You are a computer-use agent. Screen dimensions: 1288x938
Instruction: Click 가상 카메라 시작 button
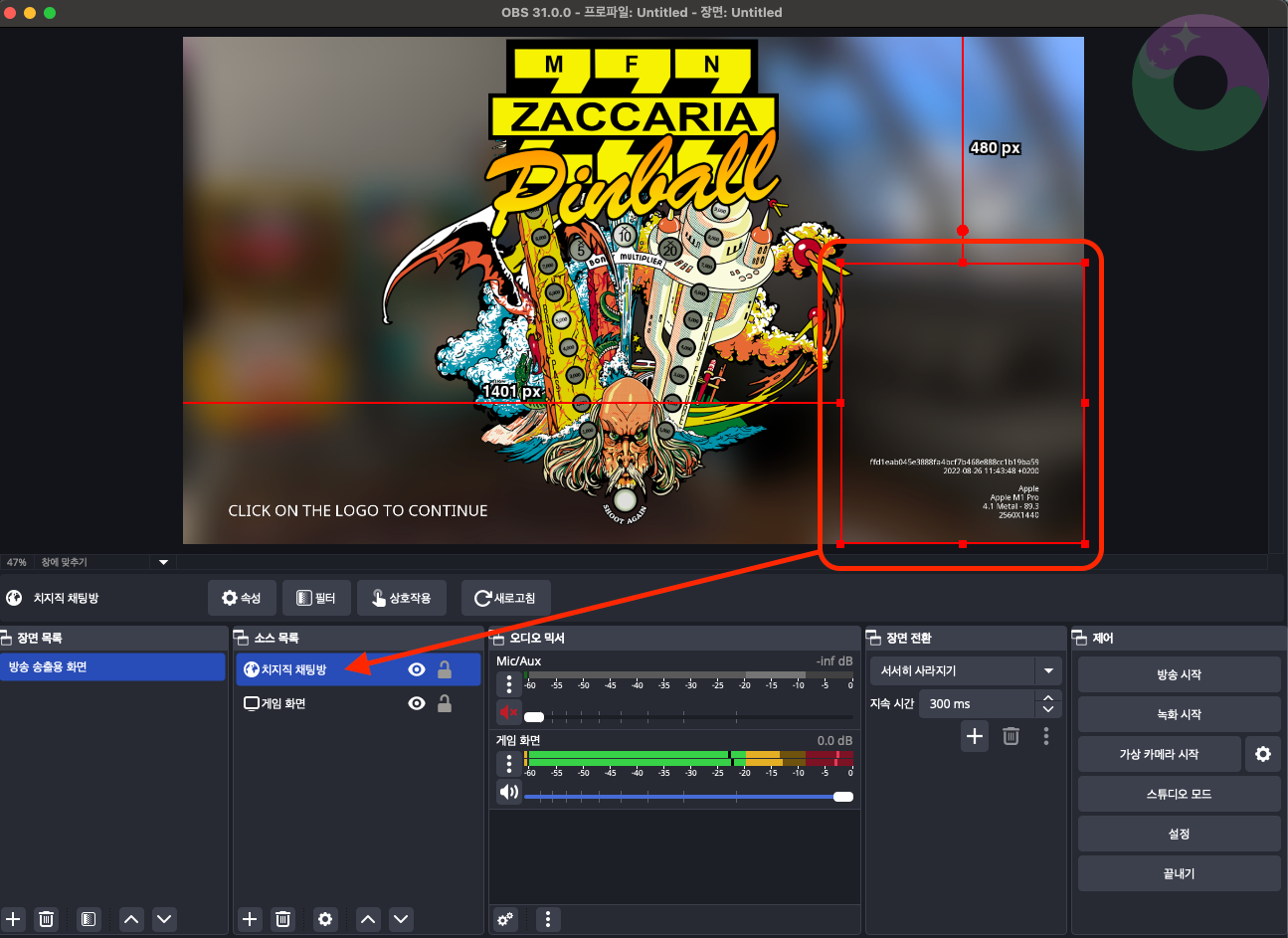pyautogui.click(x=1159, y=754)
